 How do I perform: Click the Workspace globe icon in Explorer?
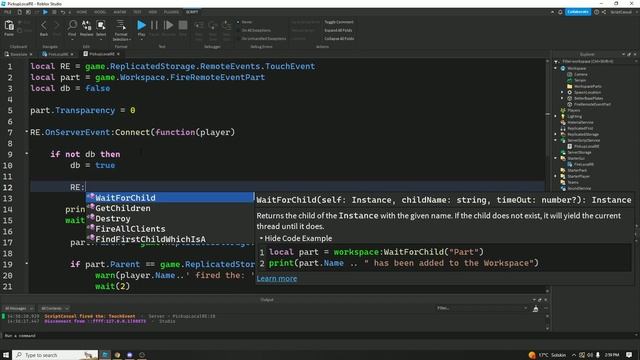(563, 69)
